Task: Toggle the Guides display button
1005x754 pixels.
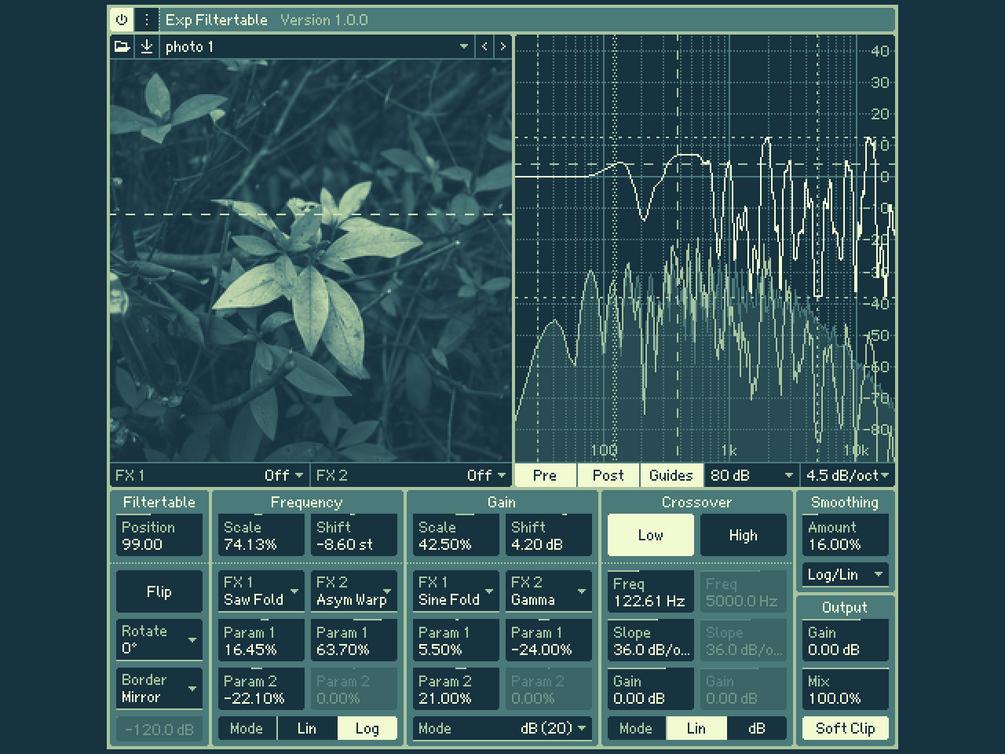Action: 671,475
